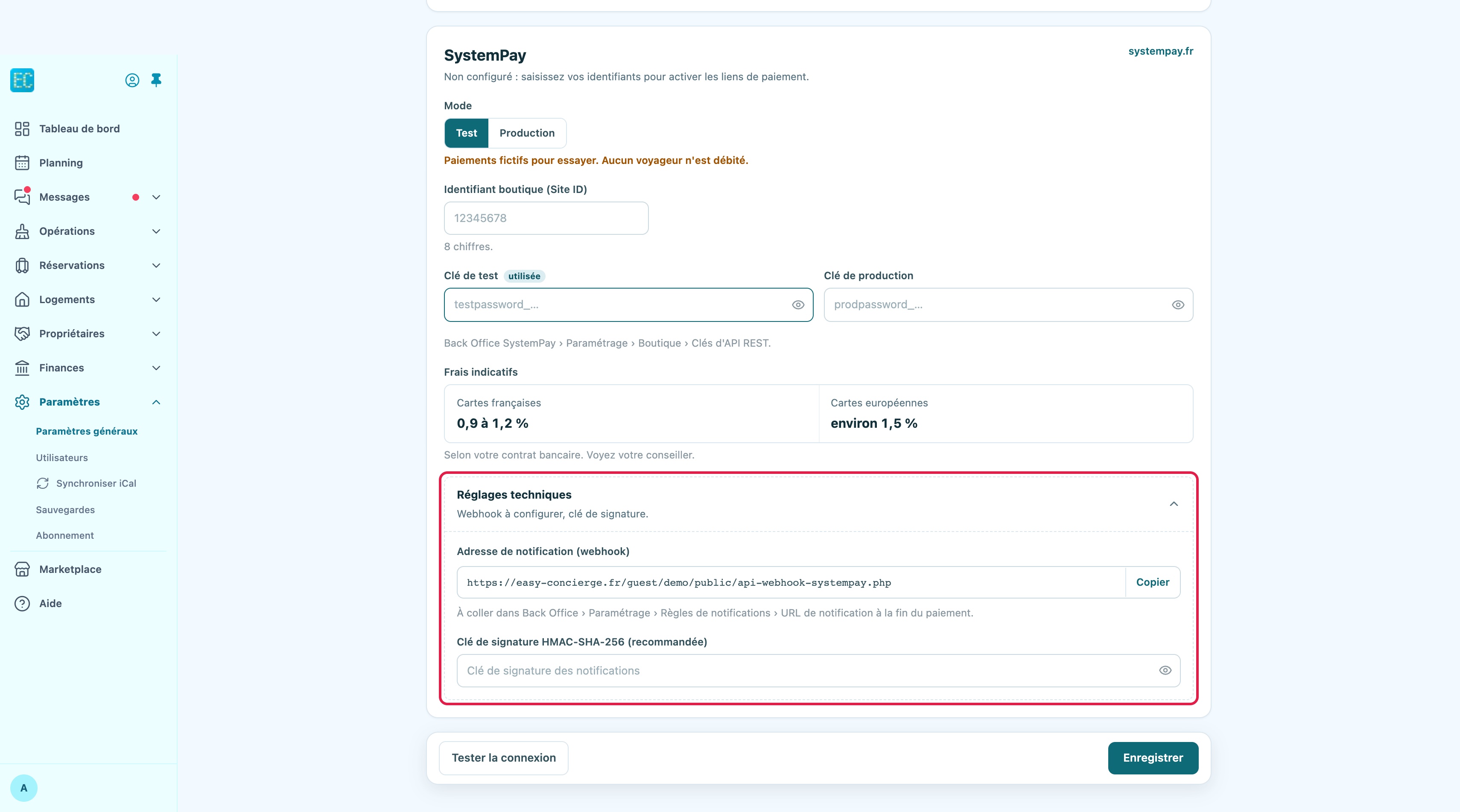Click the Paramètres gear icon

point(22,402)
